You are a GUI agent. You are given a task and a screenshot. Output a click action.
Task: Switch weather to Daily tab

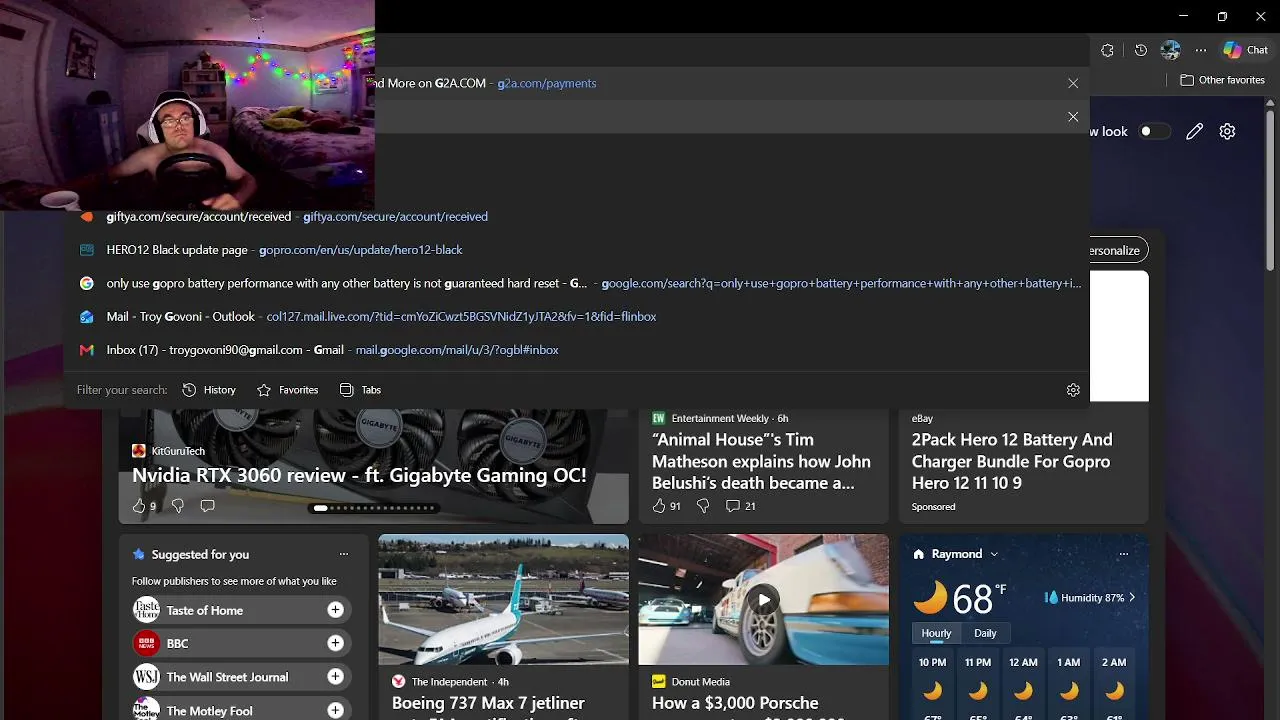click(985, 633)
